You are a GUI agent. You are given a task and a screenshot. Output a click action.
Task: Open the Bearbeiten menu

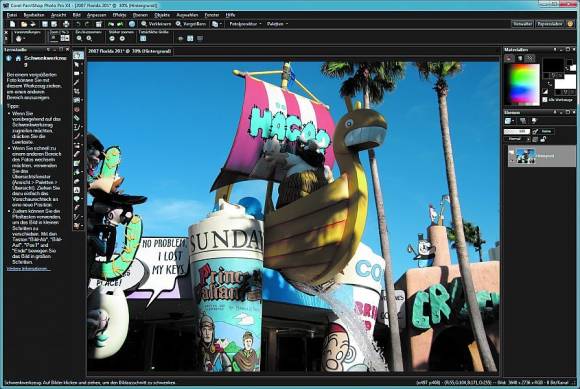coord(34,15)
